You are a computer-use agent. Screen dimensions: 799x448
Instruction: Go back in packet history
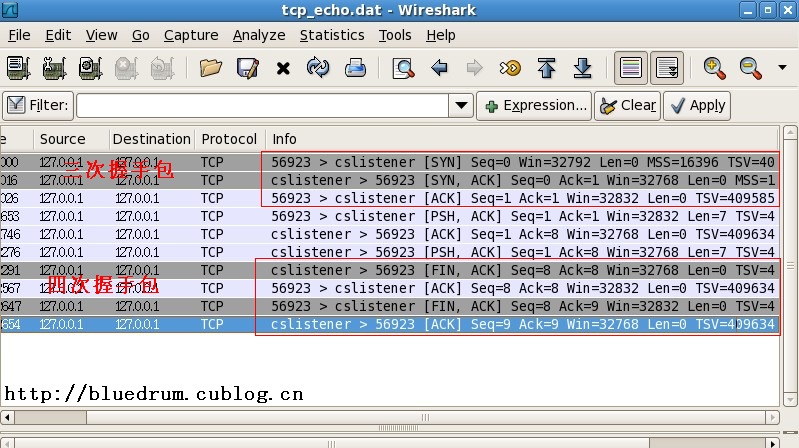coord(439,68)
